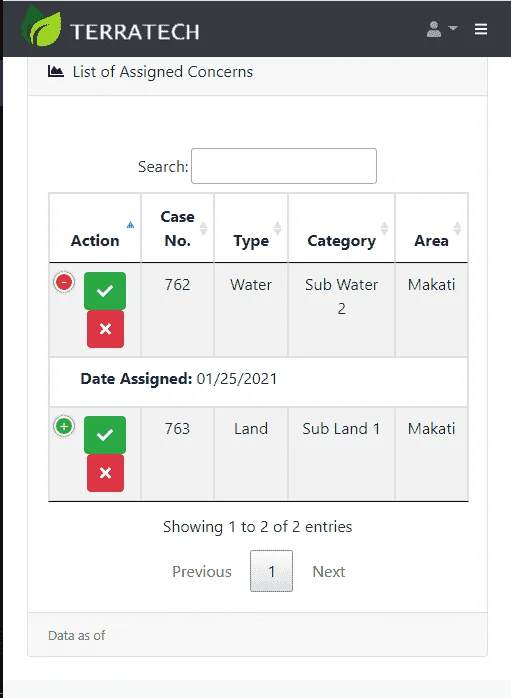Click the TerraTech leaf logo

pyautogui.click(x=41, y=26)
